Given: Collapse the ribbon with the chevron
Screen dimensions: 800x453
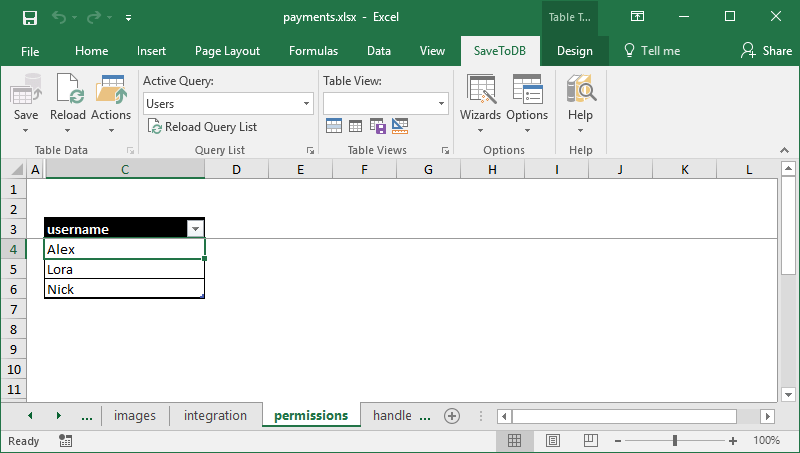Looking at the screenshot, I should (x=785, y=150).
